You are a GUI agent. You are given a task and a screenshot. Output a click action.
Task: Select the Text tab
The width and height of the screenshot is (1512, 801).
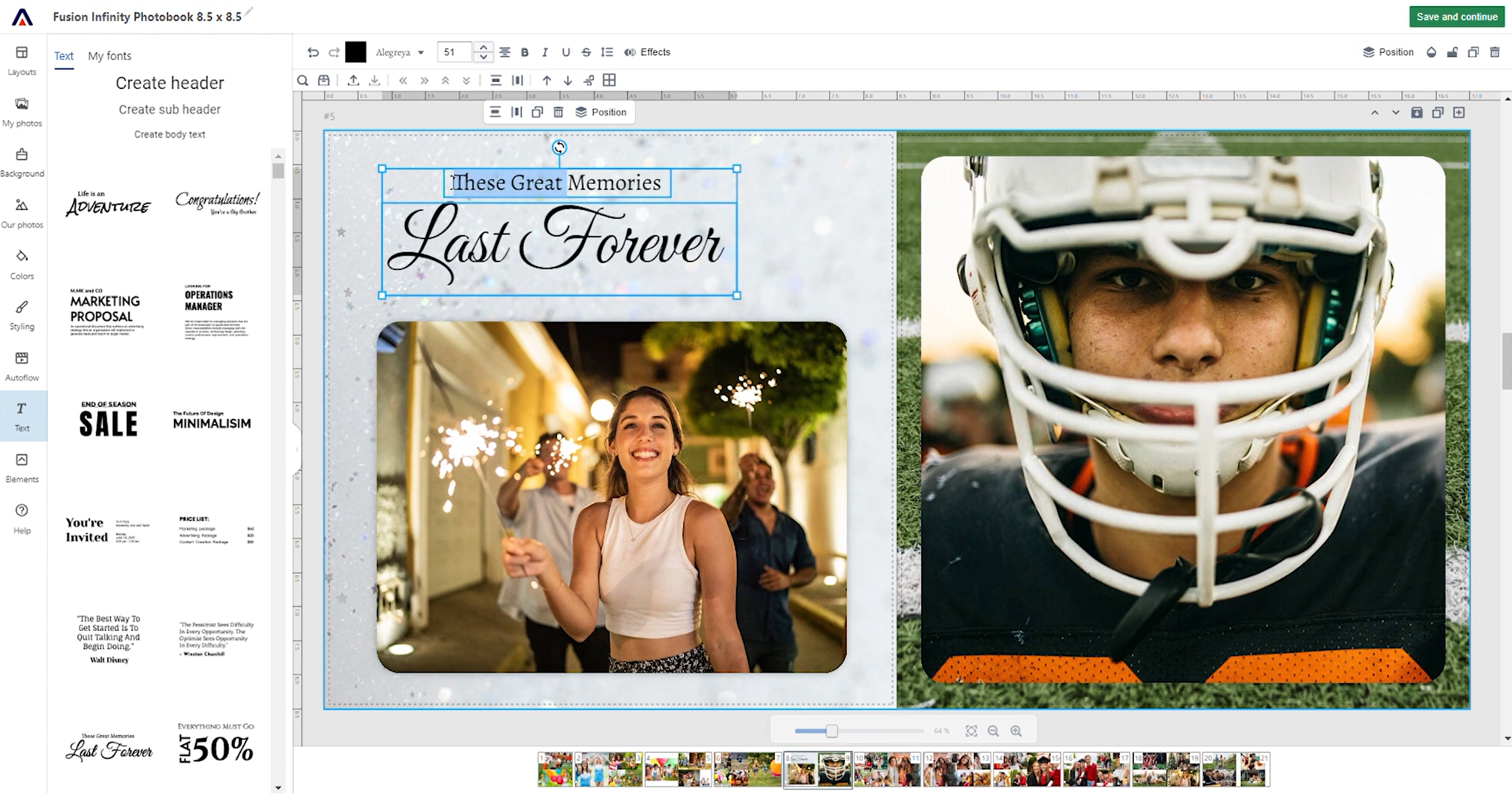coord(64,56)
